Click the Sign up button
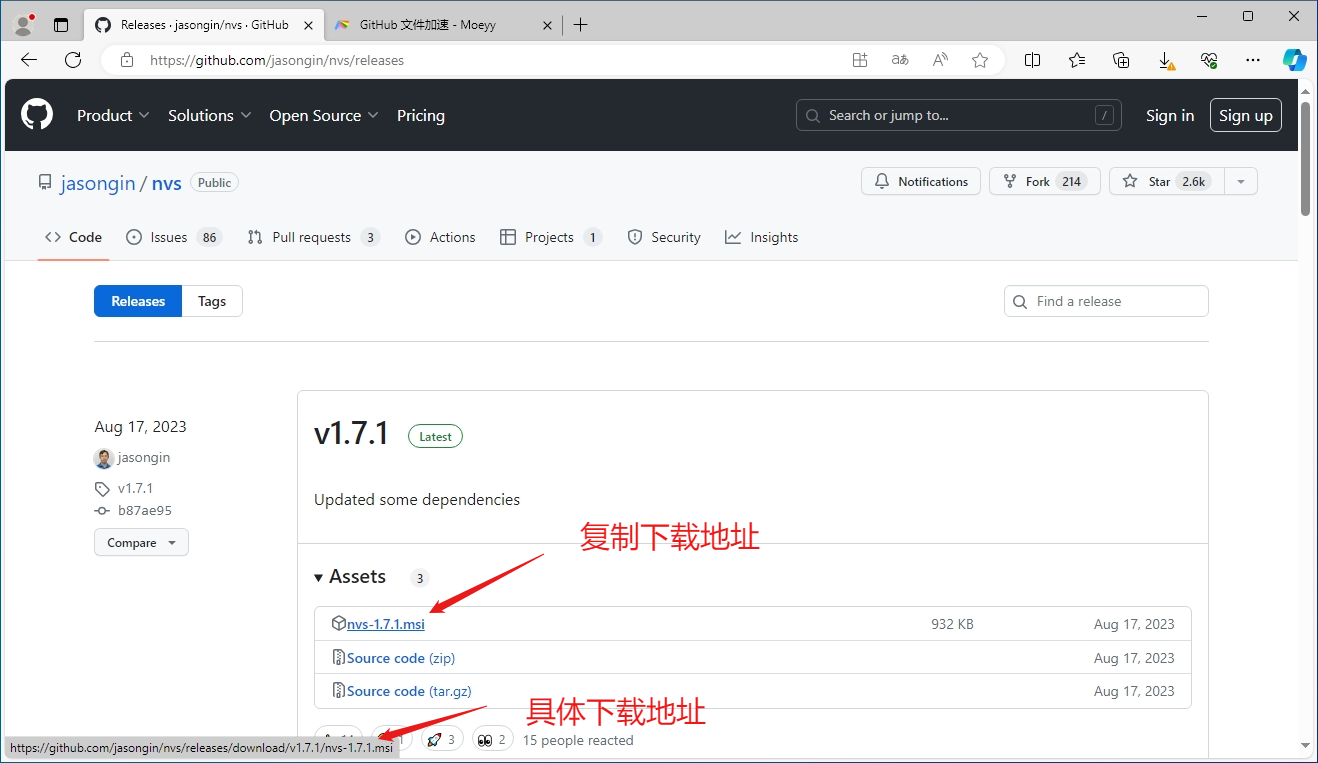 click(x=1246, y=116)
